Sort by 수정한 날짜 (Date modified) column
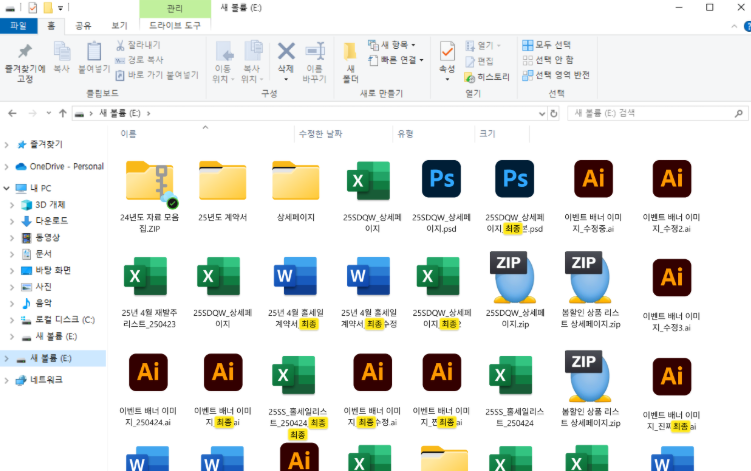 pyautogui.click(x=320, y=134)
